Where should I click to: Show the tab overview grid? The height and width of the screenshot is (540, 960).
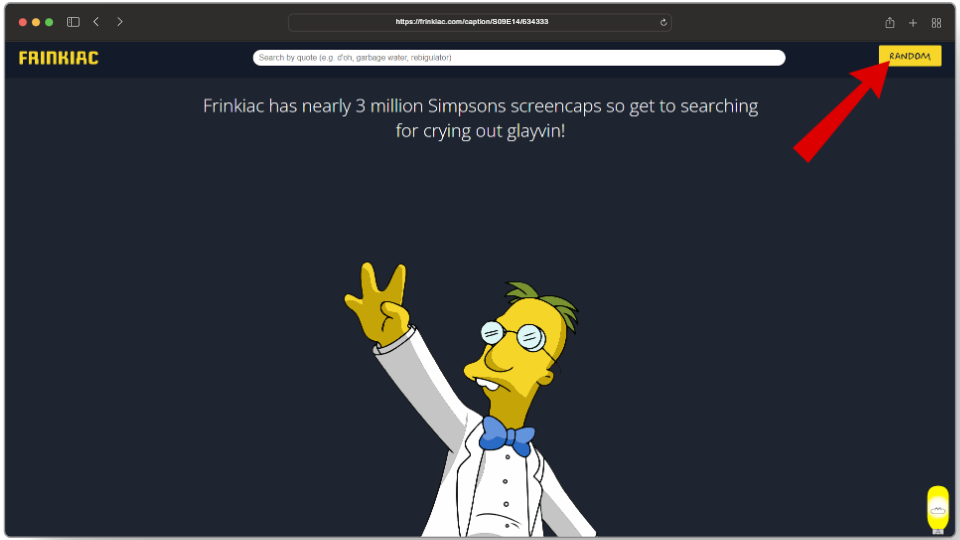click(x=936, y=23)
